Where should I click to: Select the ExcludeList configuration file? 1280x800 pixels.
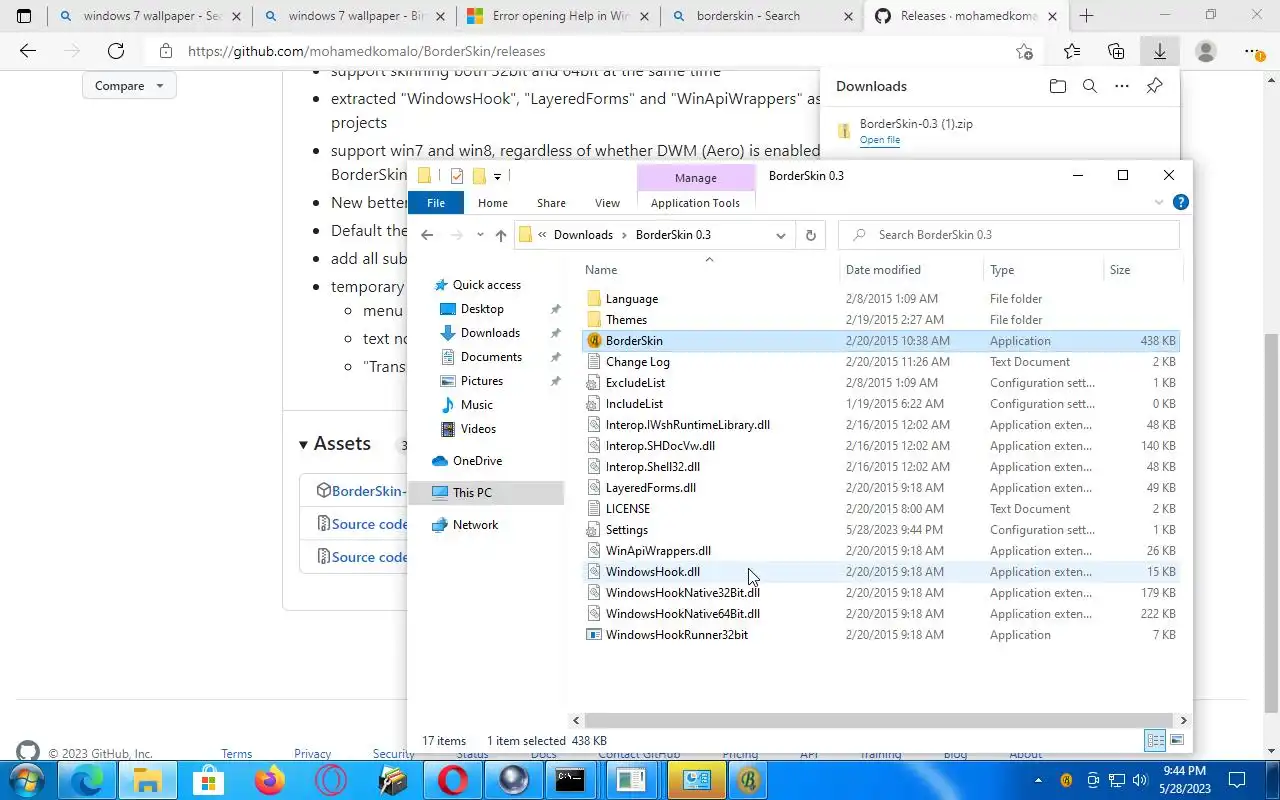coord(880,383)
